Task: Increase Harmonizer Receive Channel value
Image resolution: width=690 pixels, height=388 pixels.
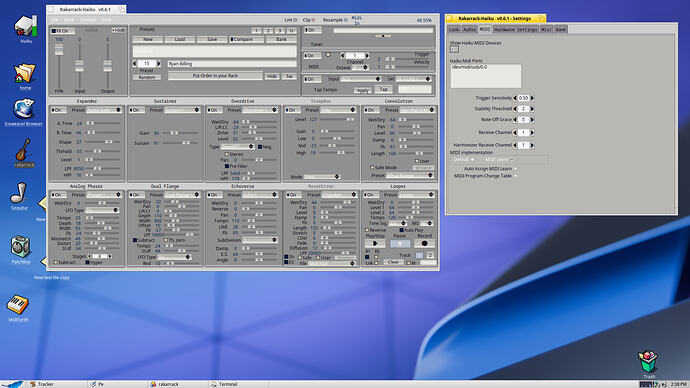Action: pos(532,145)
